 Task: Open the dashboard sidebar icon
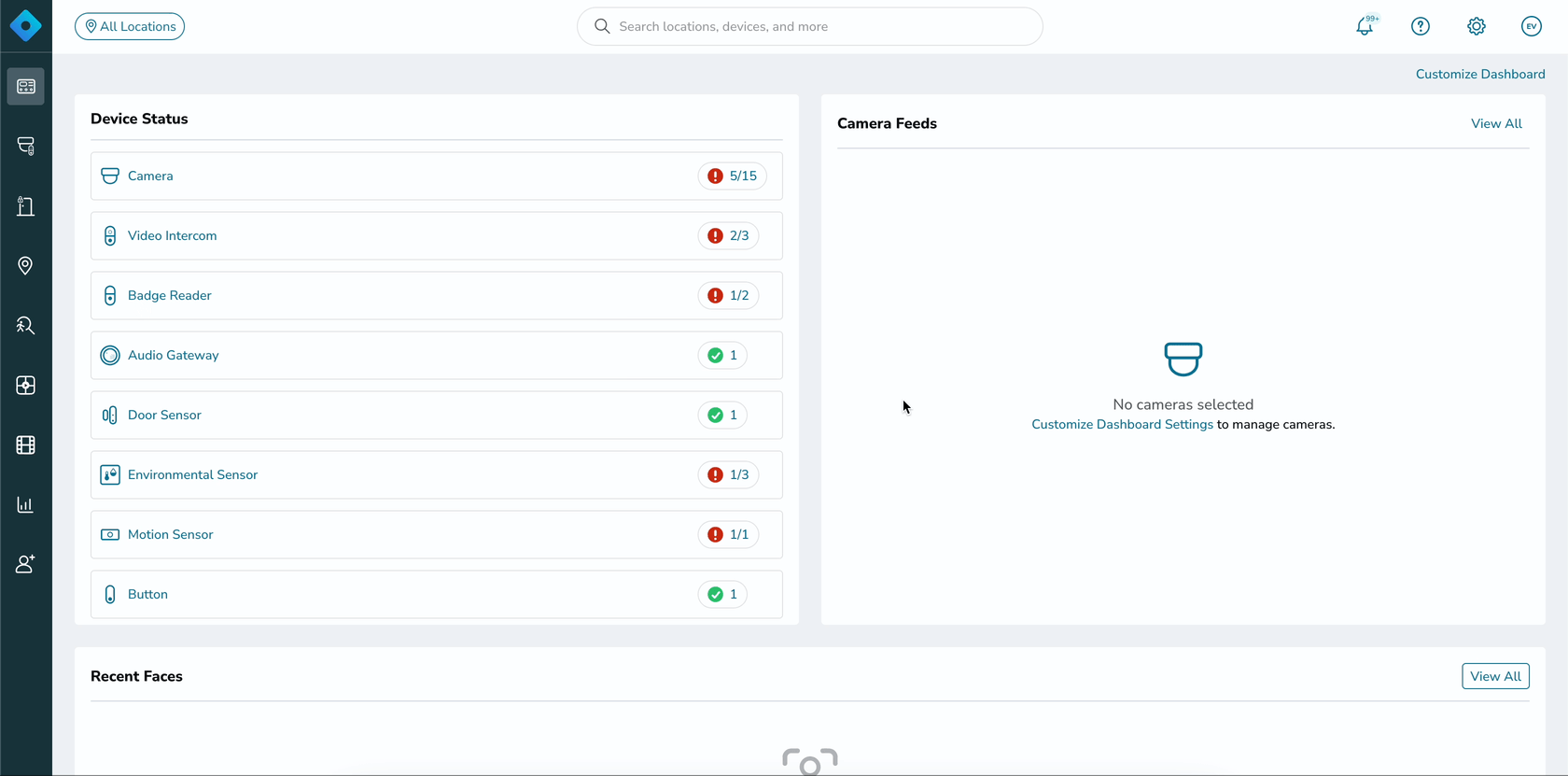coord(26,86)
